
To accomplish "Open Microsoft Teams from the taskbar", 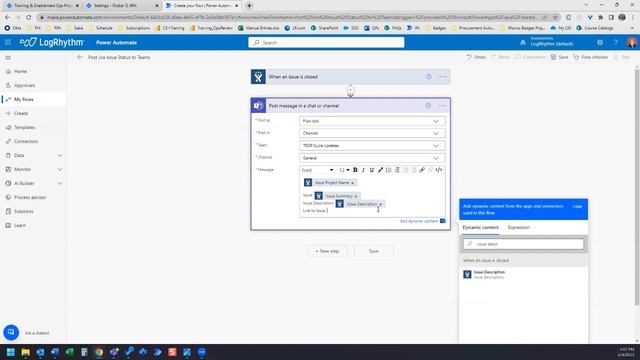I will click(x=114, y=352).
